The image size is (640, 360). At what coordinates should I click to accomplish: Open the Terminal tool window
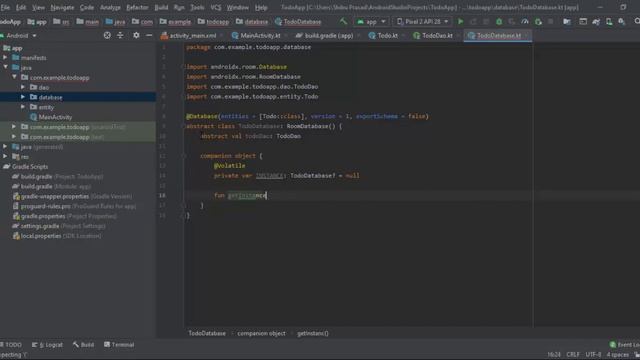(x=119, y=344)
